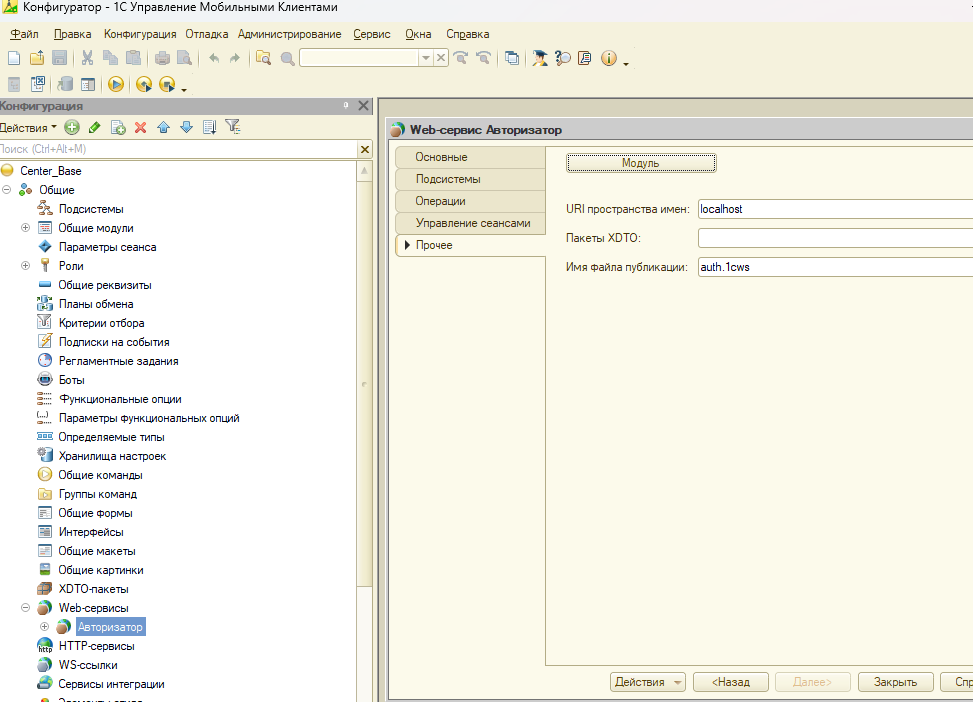Expand the Авторизатор web-service node
This screenshot has height=702, width=973.
point(44,627)
